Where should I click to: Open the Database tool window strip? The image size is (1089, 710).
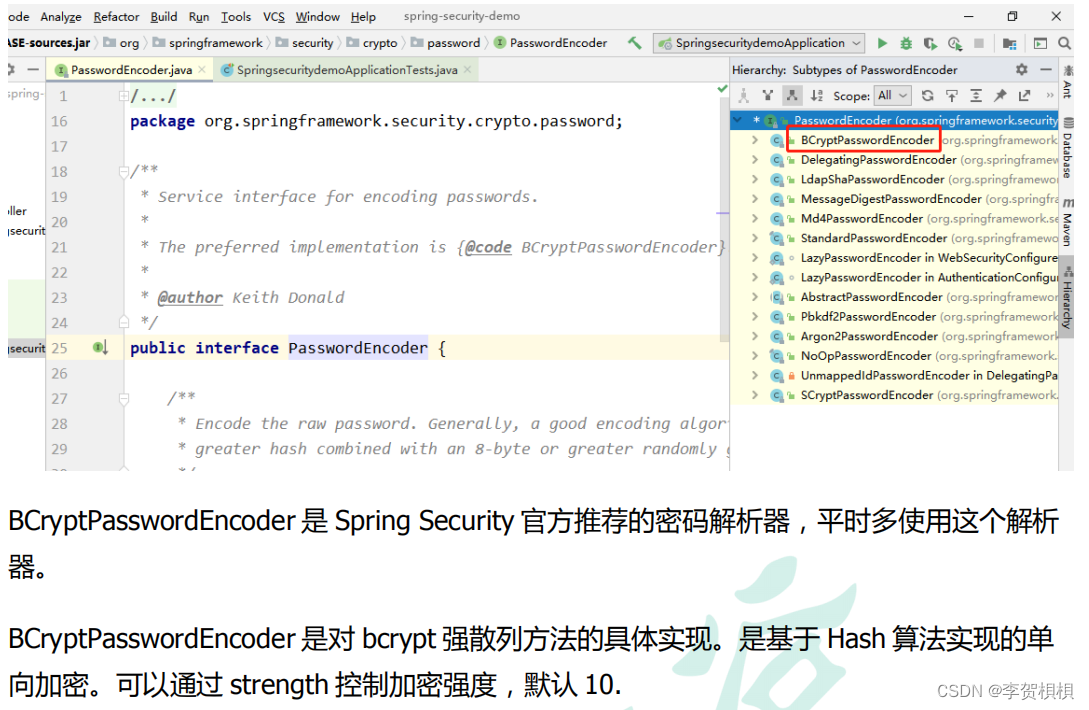click(1067, 149)
